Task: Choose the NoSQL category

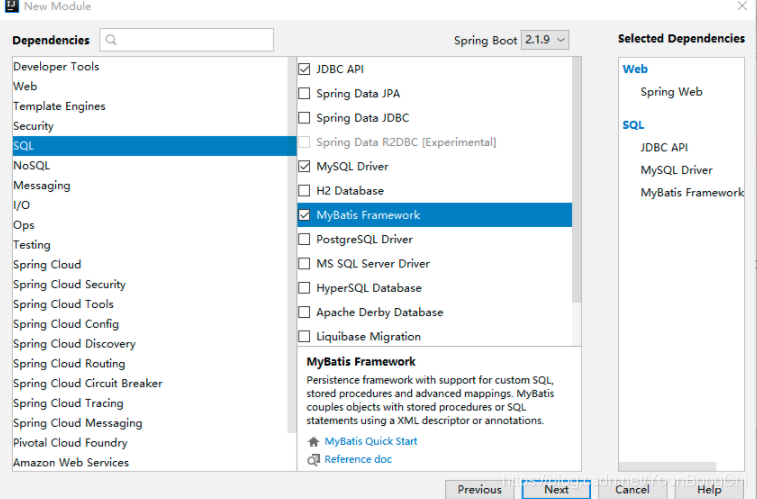Action: click(150, 166)
